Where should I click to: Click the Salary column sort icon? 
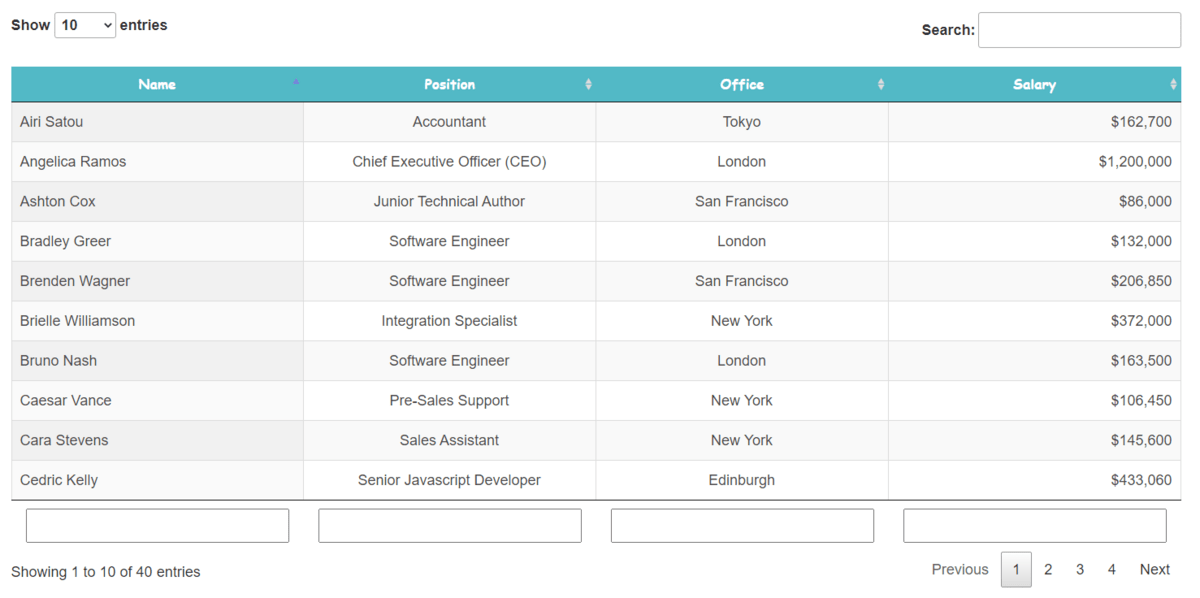click(1173, 85)
